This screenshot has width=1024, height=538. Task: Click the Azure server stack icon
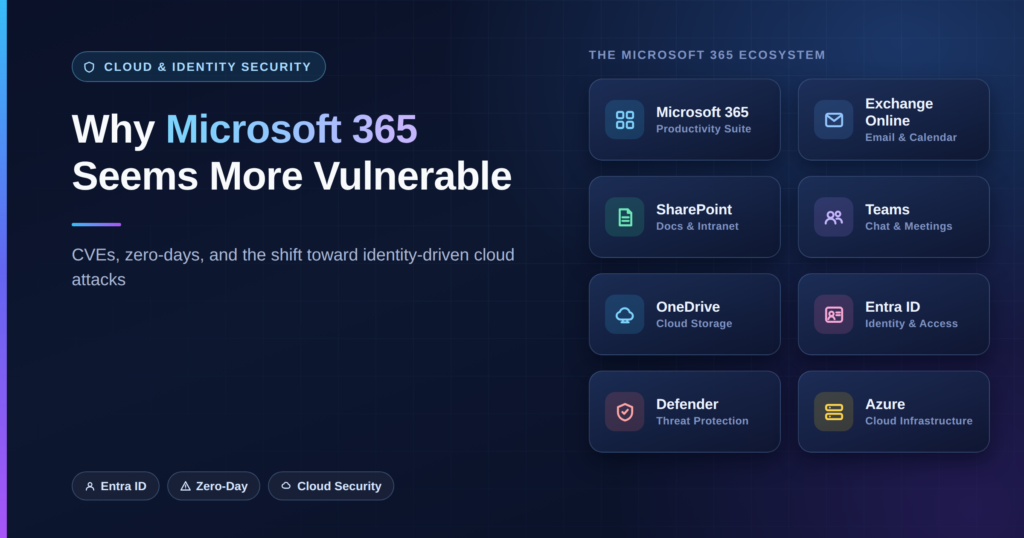point(833,412)
